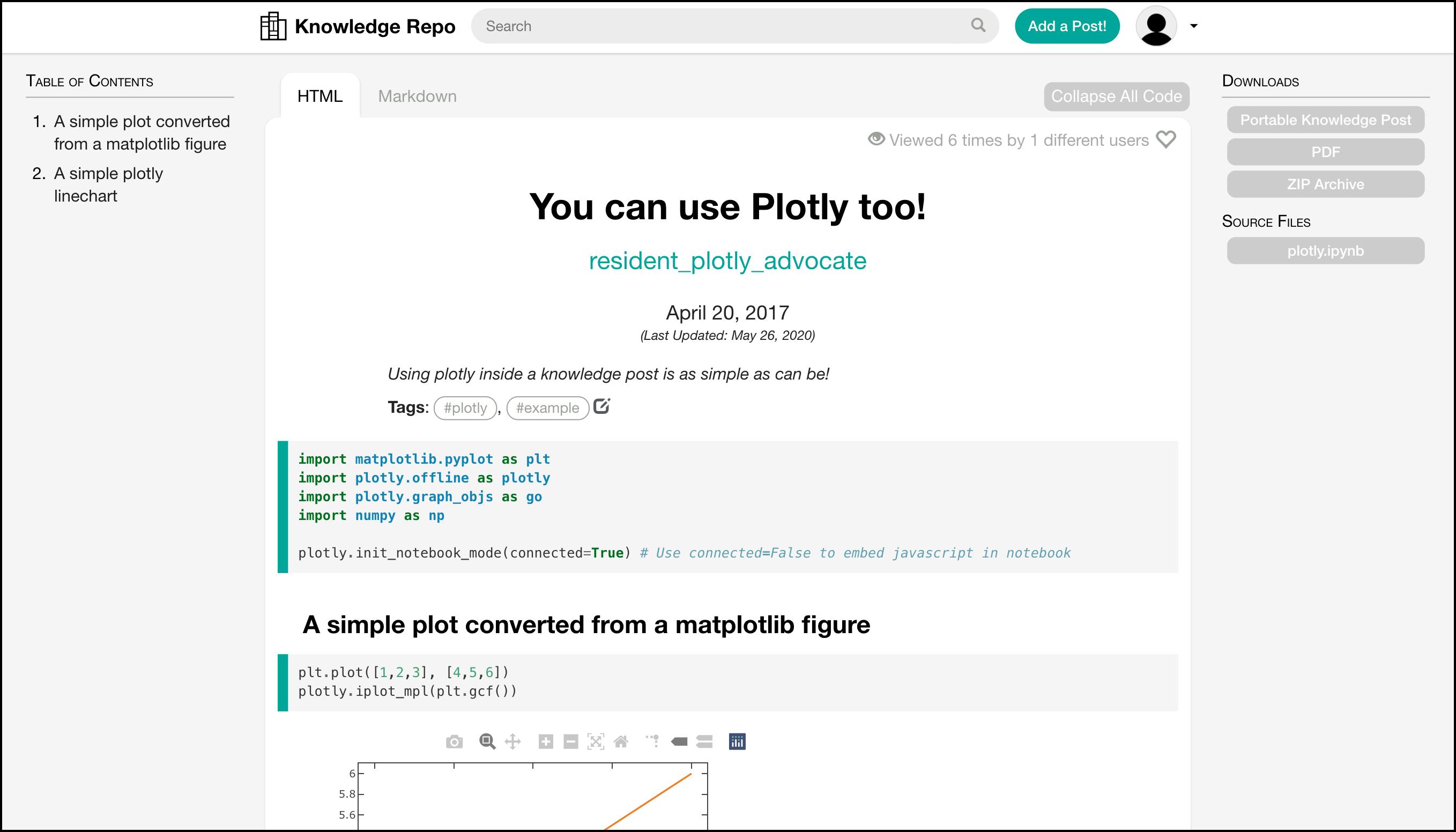Edit tags with the pencil icon
The image size is (1456, 832).
(x=601, y=406)
